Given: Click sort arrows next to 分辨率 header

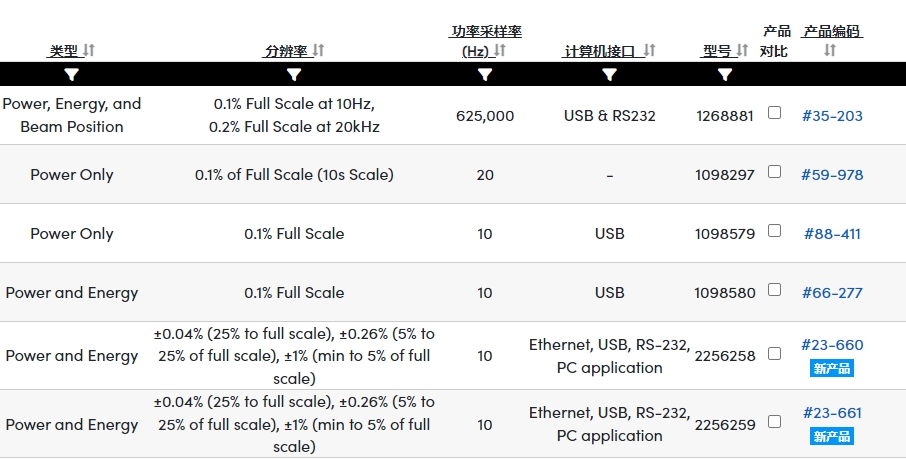Looking at the screenshot, I should click(318, 50).
